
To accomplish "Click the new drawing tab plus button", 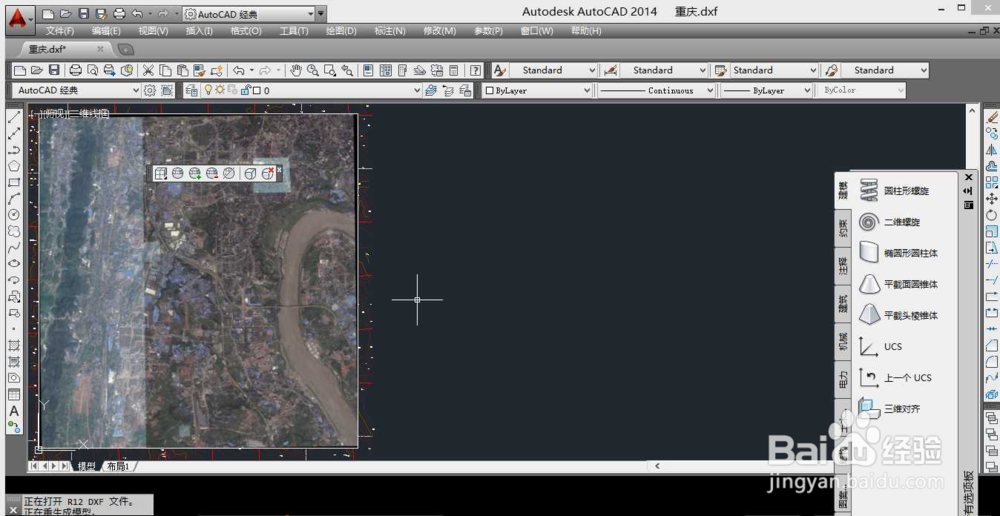I will click(126, 49).
